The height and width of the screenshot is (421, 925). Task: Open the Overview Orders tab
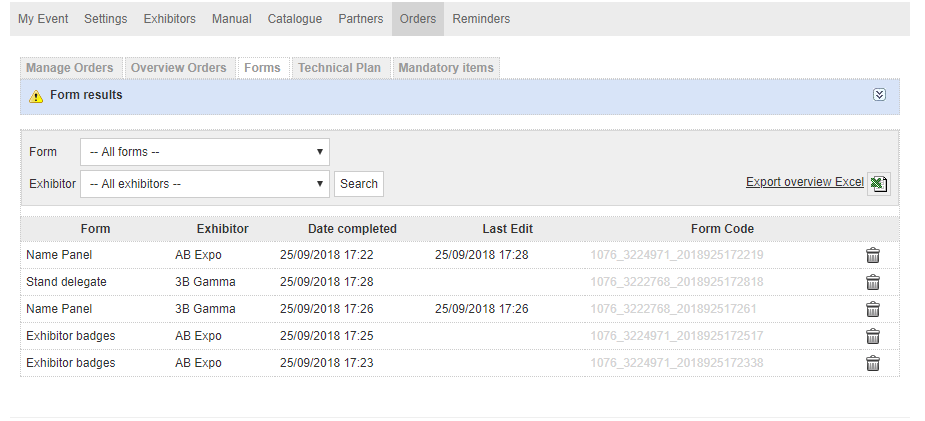tap(179, 68)
